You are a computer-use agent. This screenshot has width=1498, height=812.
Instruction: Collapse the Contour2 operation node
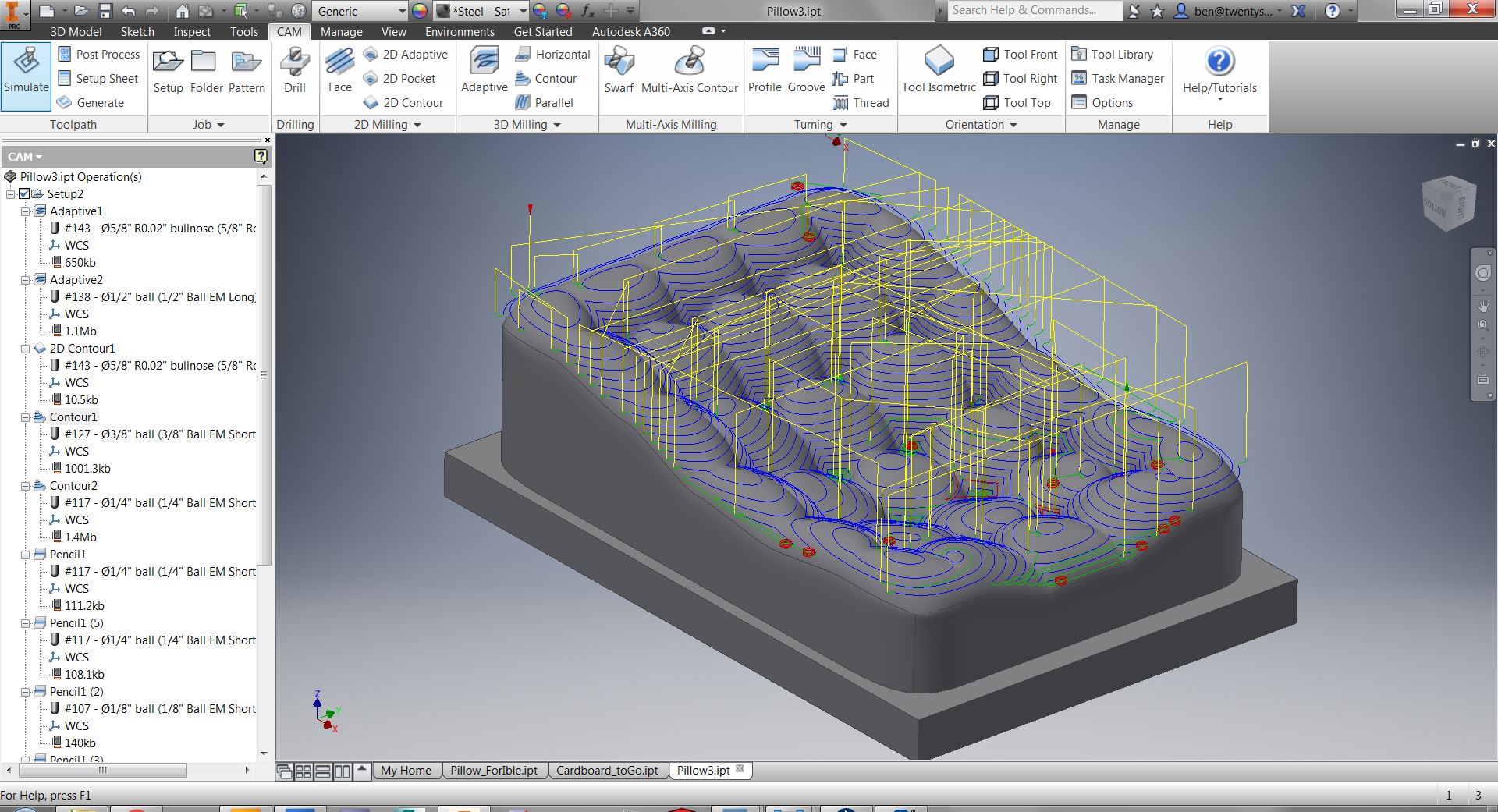[x=25, y=486]
